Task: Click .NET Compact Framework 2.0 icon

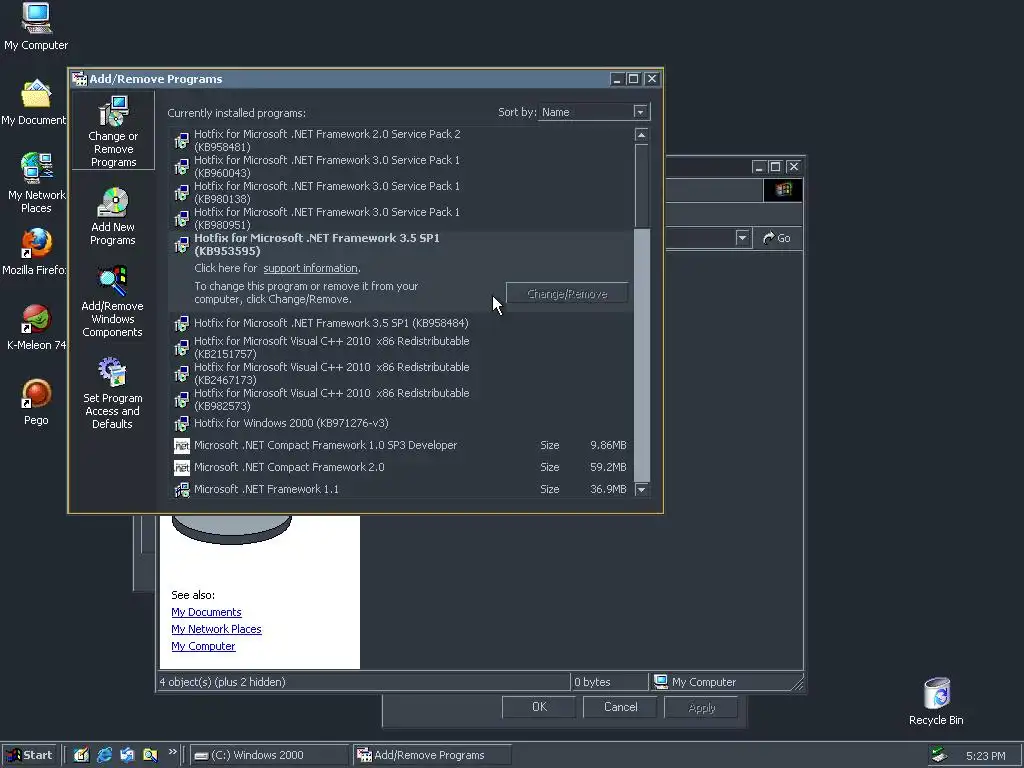Action: pyautogui.click(x=182, y=468)
